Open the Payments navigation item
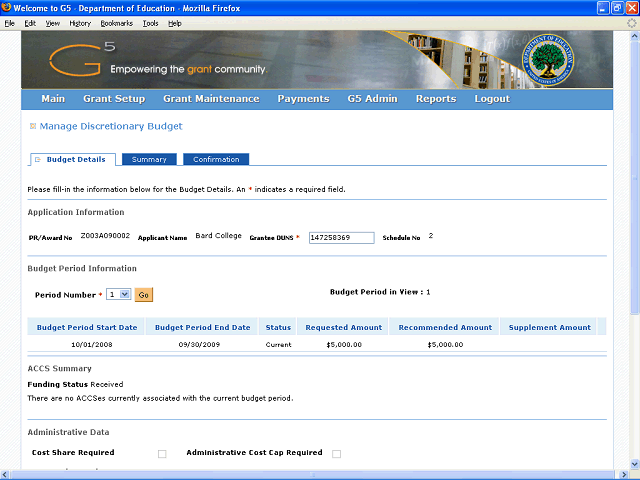This screenshot has height=480, width=640. click(x=303, y=99)
